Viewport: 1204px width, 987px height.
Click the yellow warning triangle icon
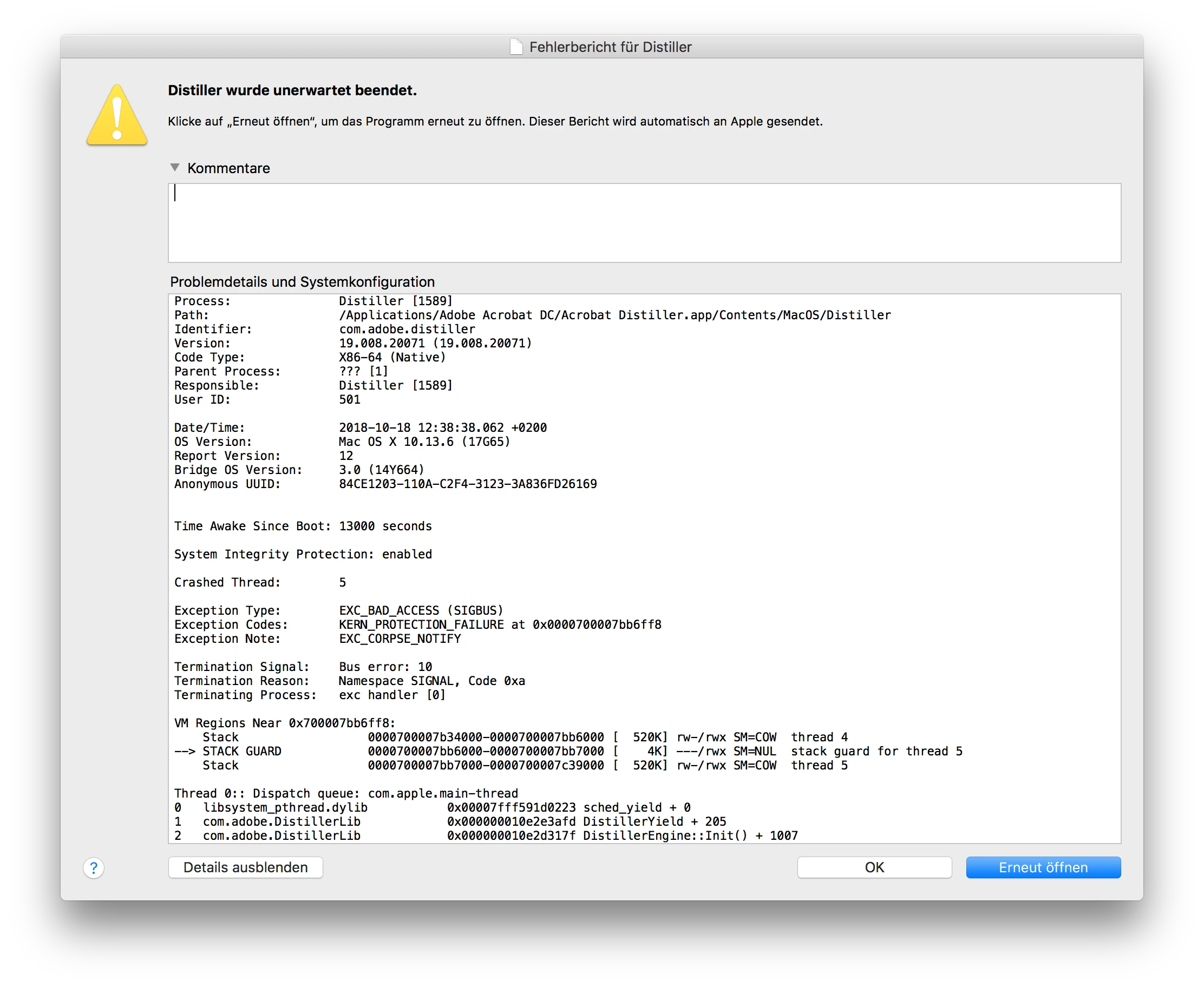click(x=117, y=116)
